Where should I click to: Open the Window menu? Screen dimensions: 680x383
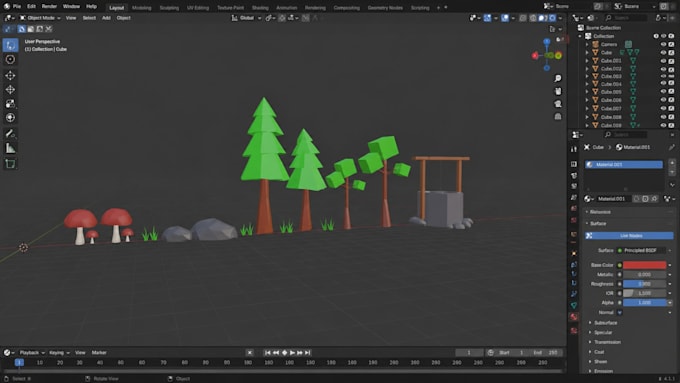tap(71, 7)
